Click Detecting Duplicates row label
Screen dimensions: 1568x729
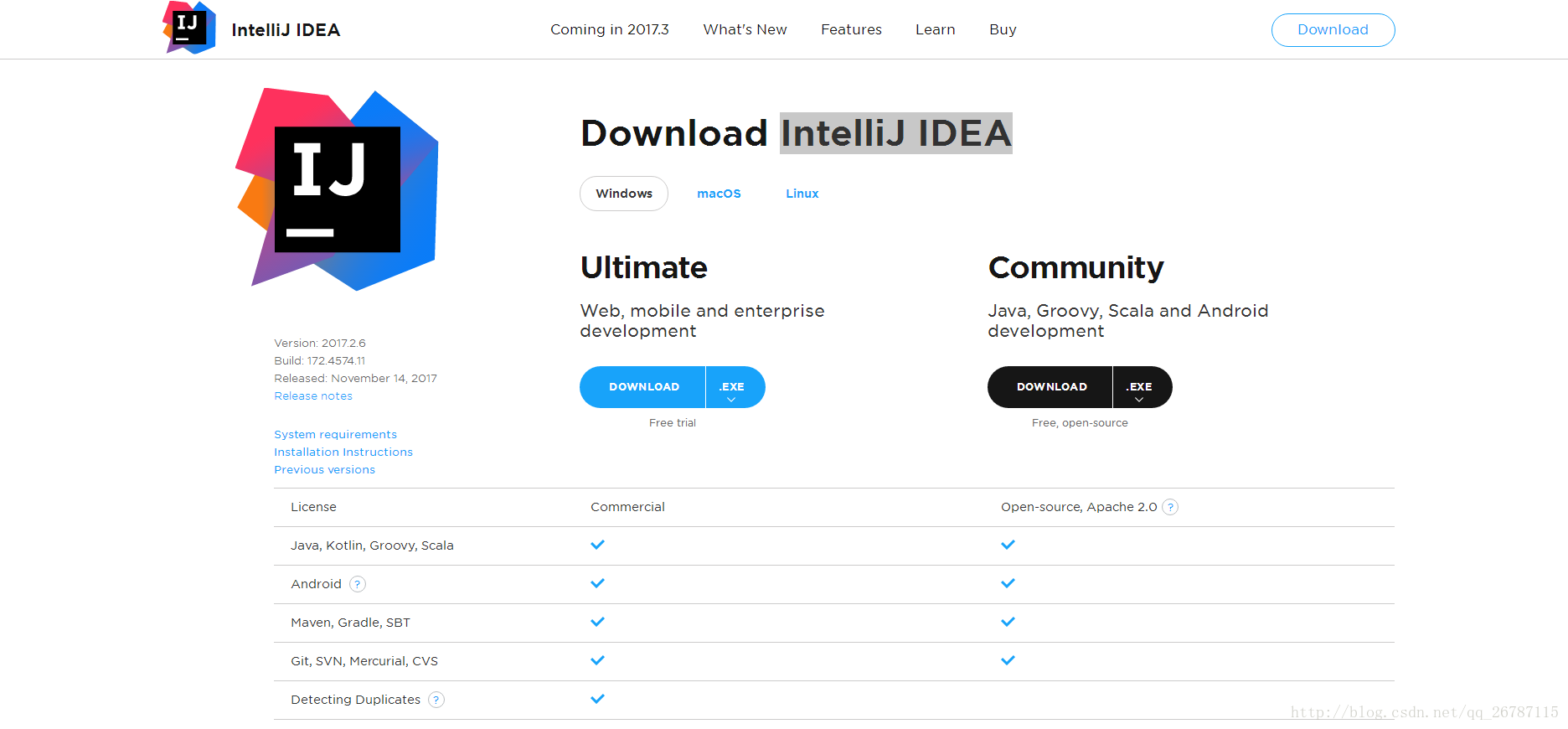pos(355,700)
